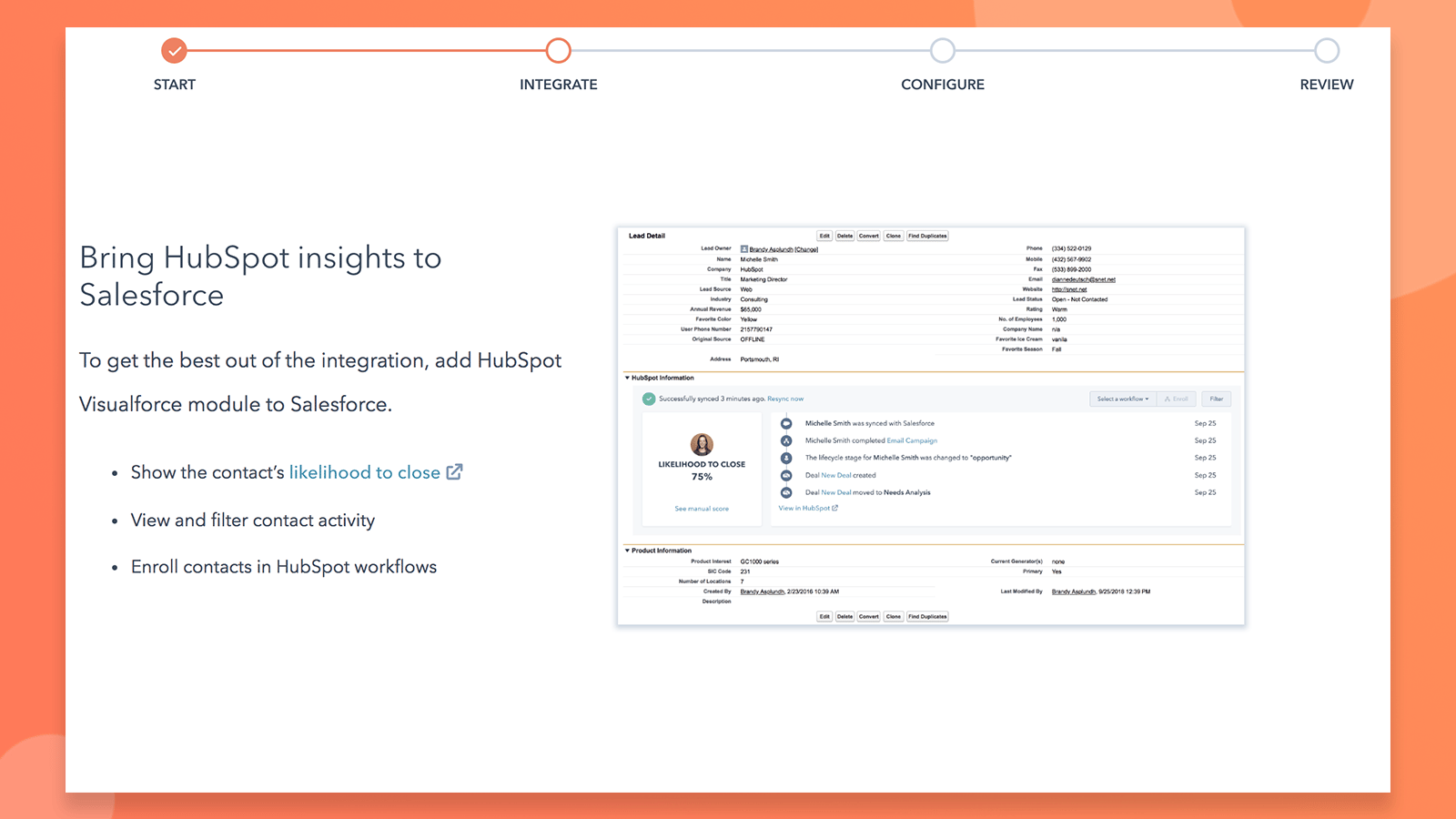The height and width of the screenshot is (819, 1456).
Task: Click the timeline icon beside Needs Analysis event
Action: pos(786,492)
